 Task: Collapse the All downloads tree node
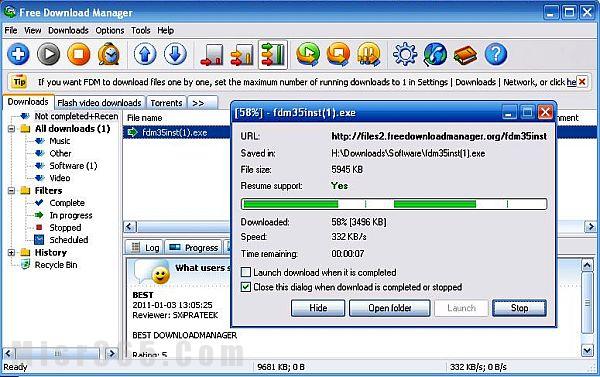pyautogui.click(x=11, y=129)
